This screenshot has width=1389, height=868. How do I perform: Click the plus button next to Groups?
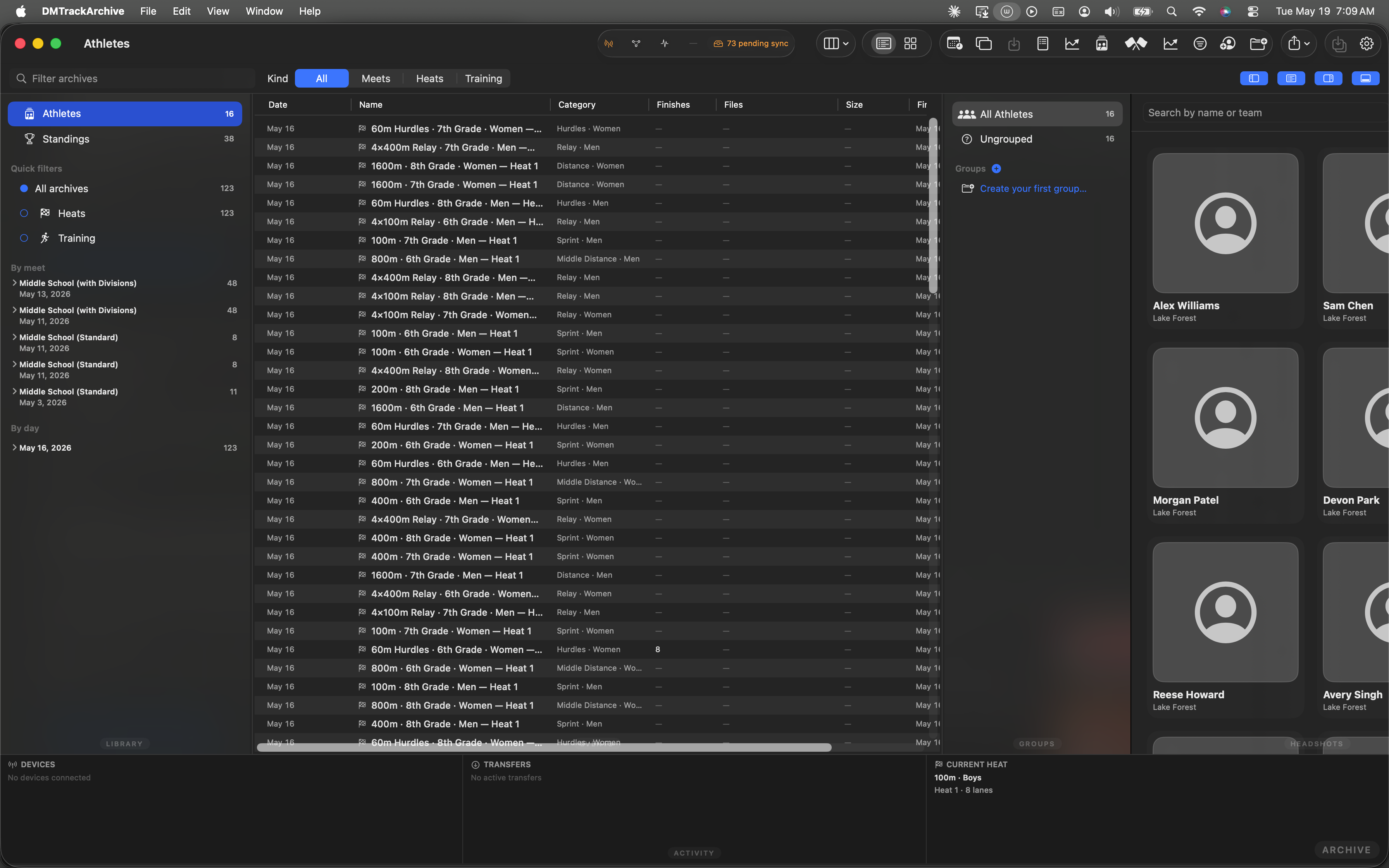(x=996, y=169)
